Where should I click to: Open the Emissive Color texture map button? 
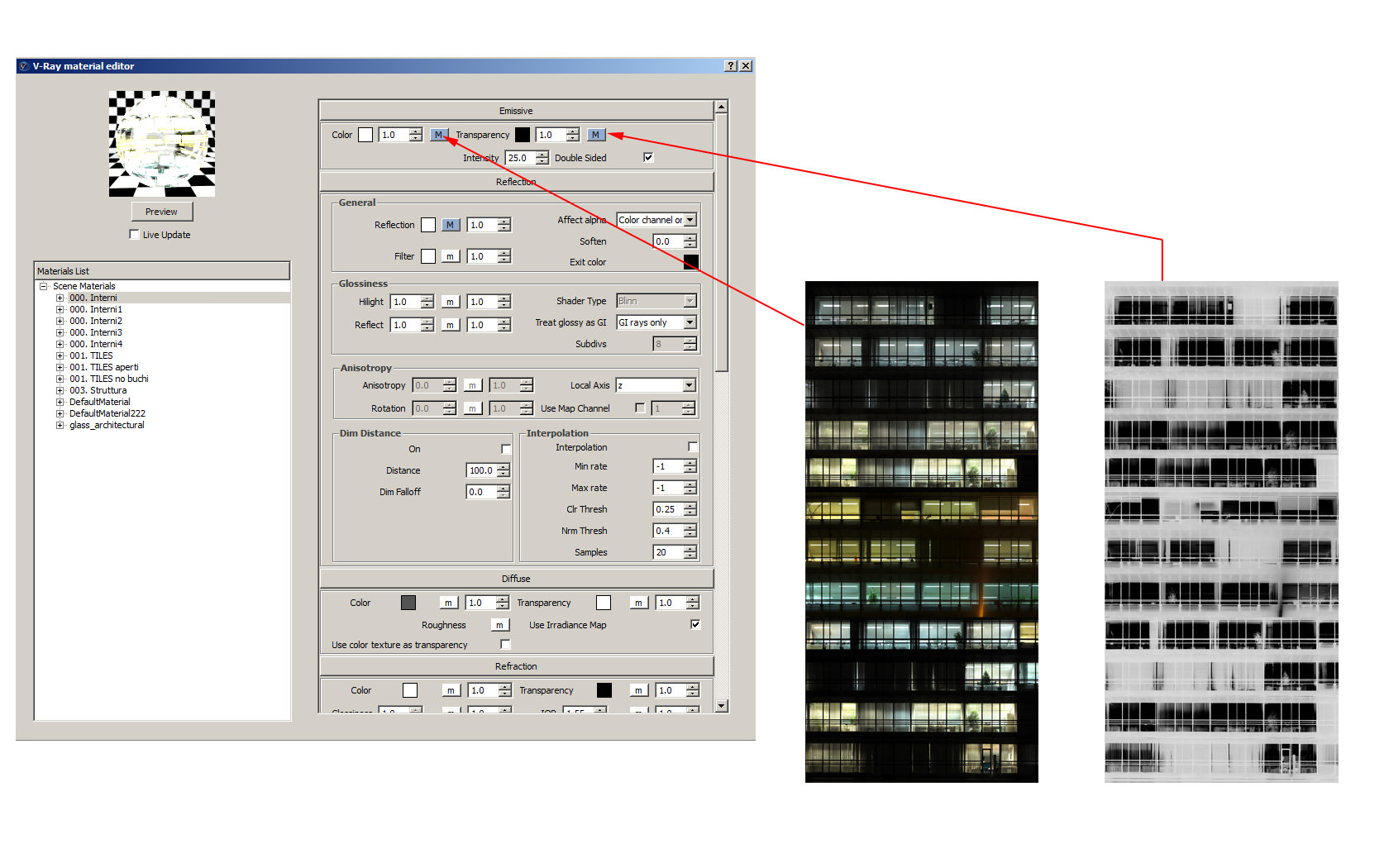click(x=439, y=135)
